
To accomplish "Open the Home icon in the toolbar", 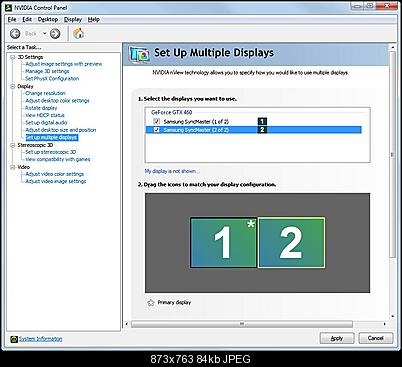I will [x=78, y=33].
